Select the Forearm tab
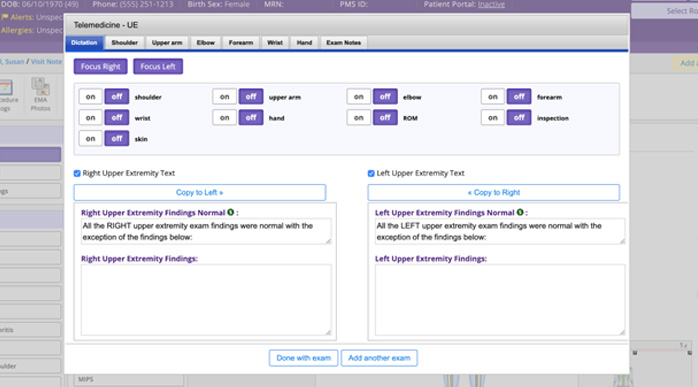The height and width of the screenshot is (387, 698). pyautogui.click(x=241, y=43)
